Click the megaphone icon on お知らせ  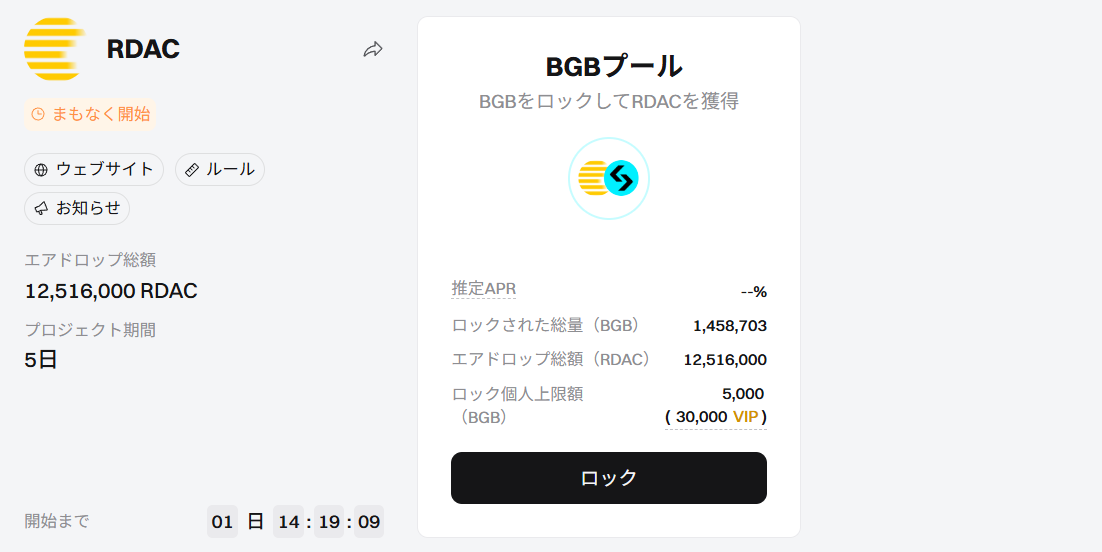coord(41,209)
